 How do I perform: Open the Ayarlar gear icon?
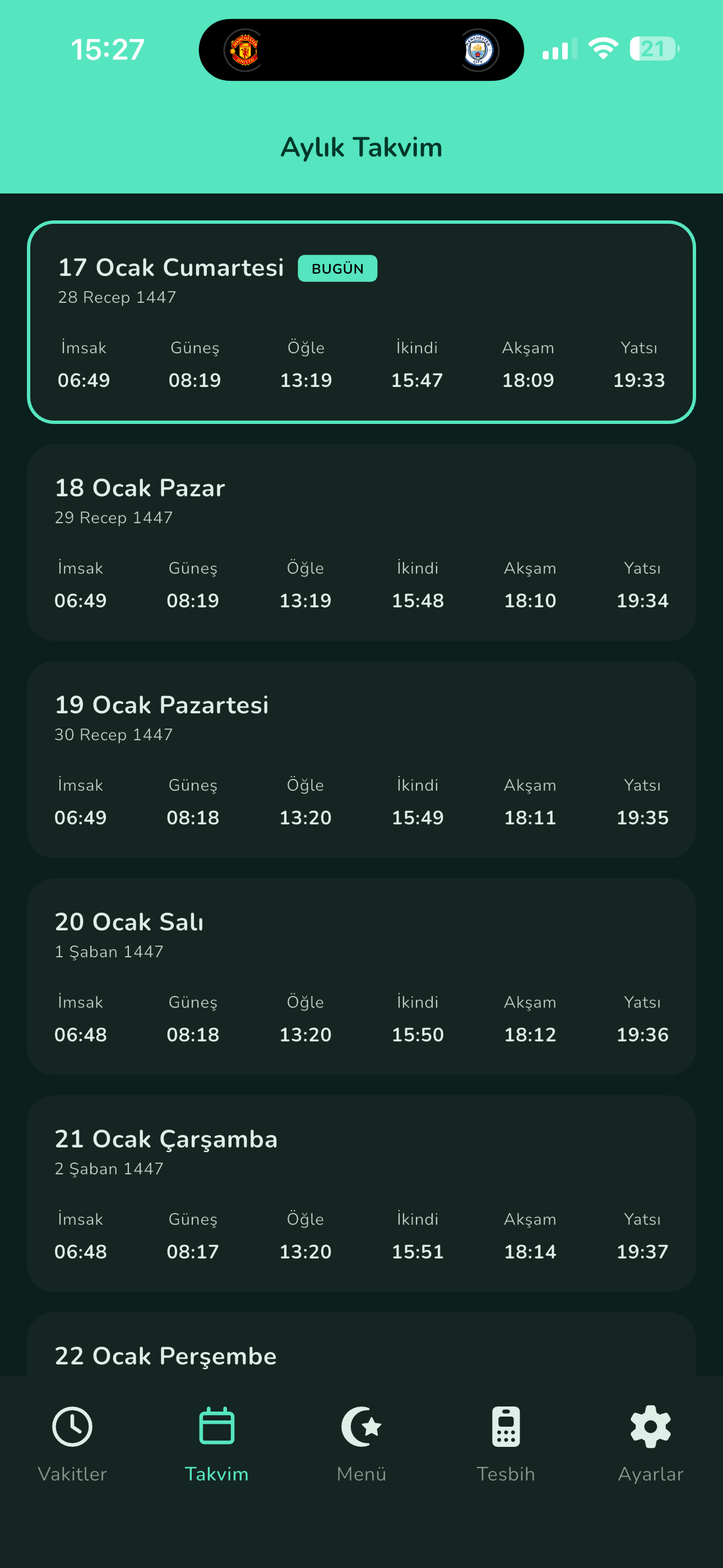[x=651, y=1426]
